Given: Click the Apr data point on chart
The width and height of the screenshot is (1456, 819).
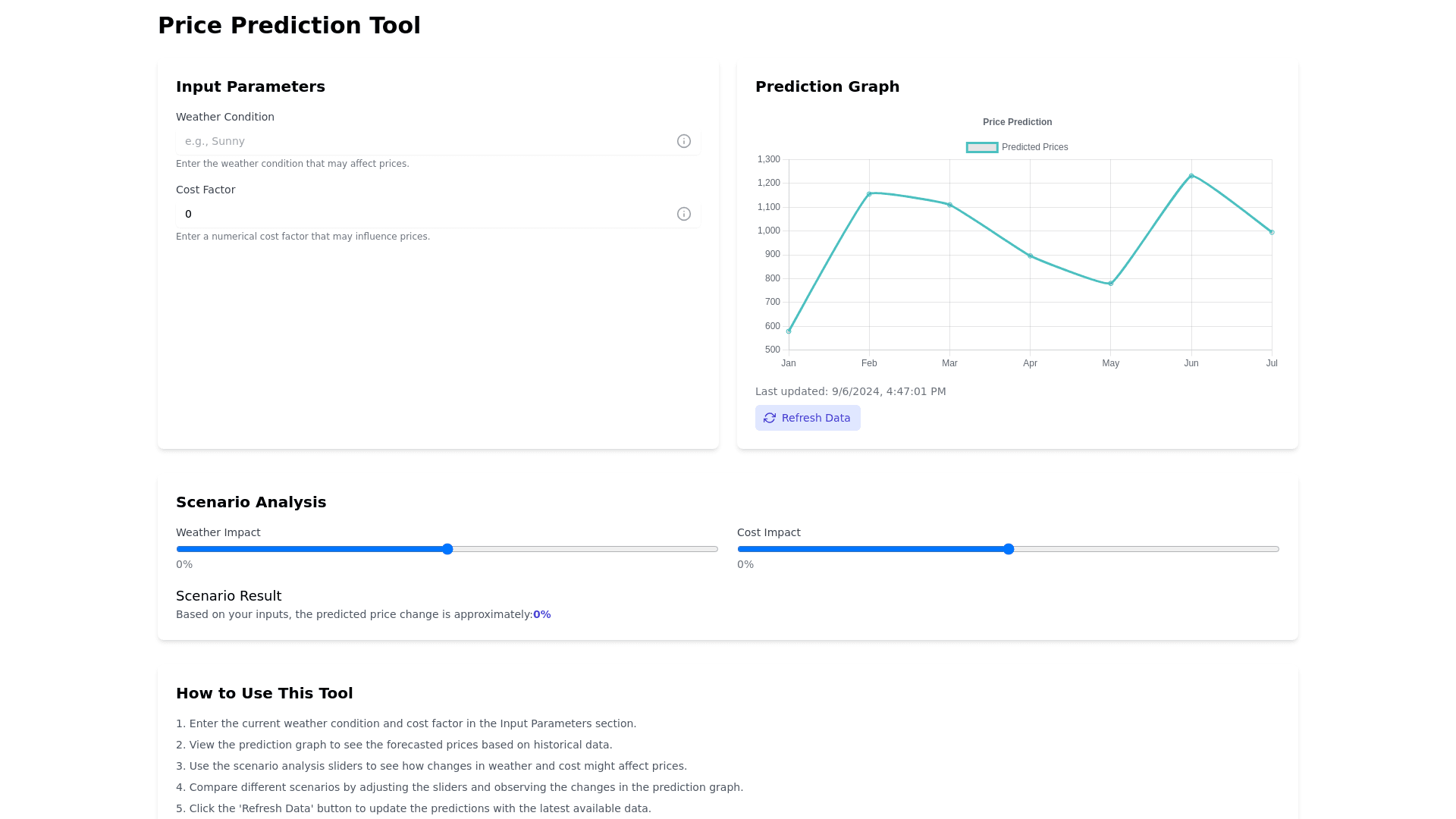Looking at the screenshot, I should (1030, 256).
